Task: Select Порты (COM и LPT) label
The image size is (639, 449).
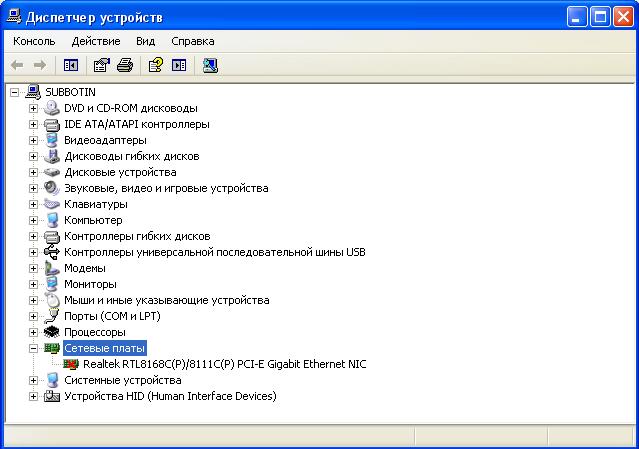Action: point(112,316)
